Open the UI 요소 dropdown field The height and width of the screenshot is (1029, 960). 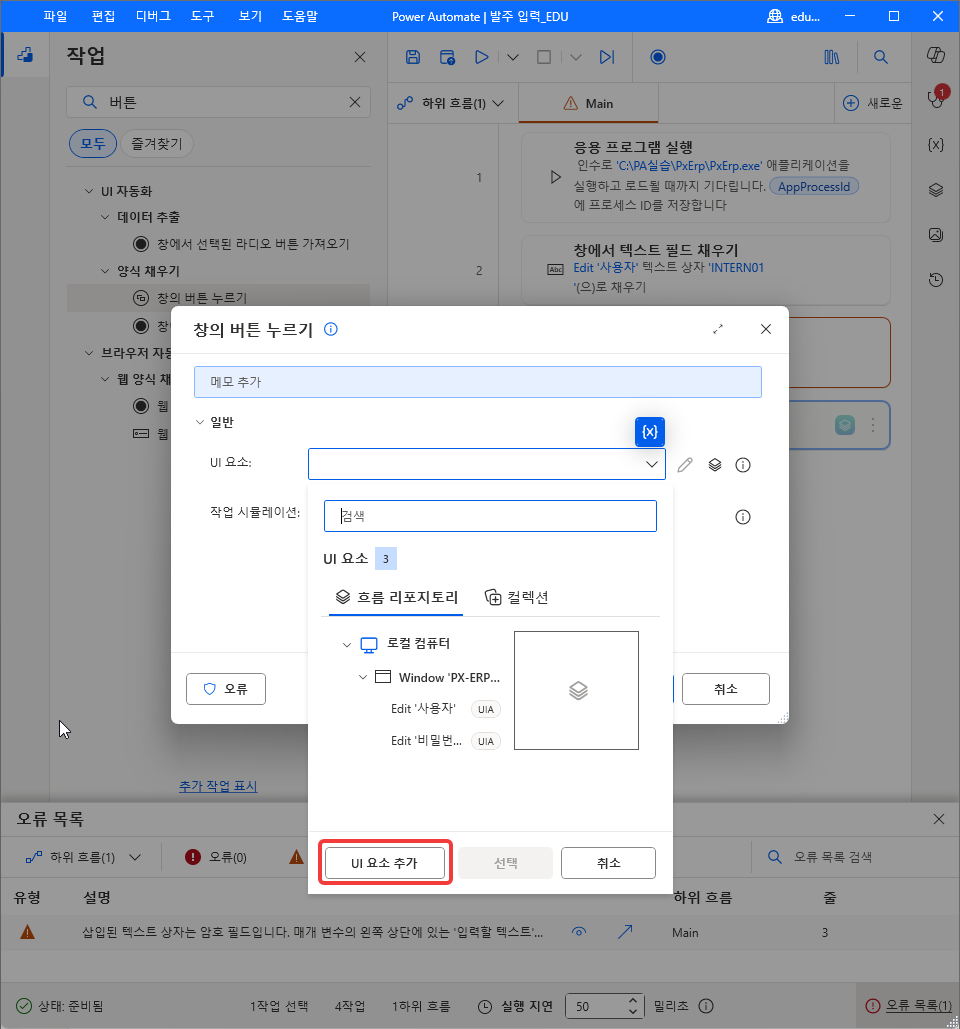[x=486, y=464]
